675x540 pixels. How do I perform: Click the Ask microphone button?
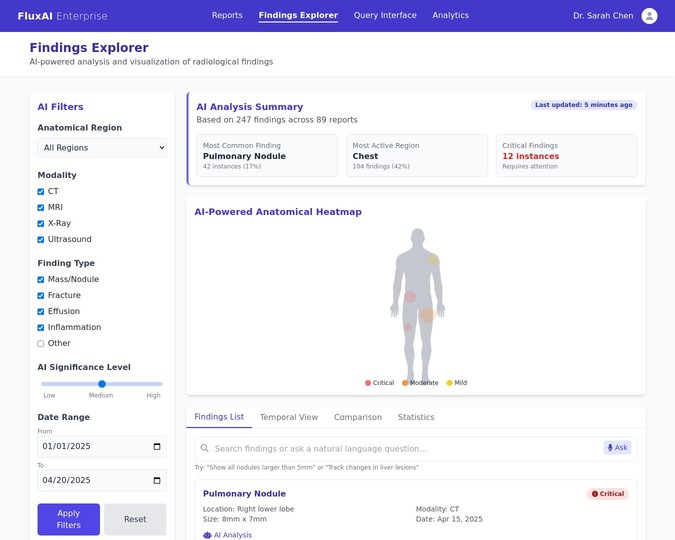tap(617, 448)
